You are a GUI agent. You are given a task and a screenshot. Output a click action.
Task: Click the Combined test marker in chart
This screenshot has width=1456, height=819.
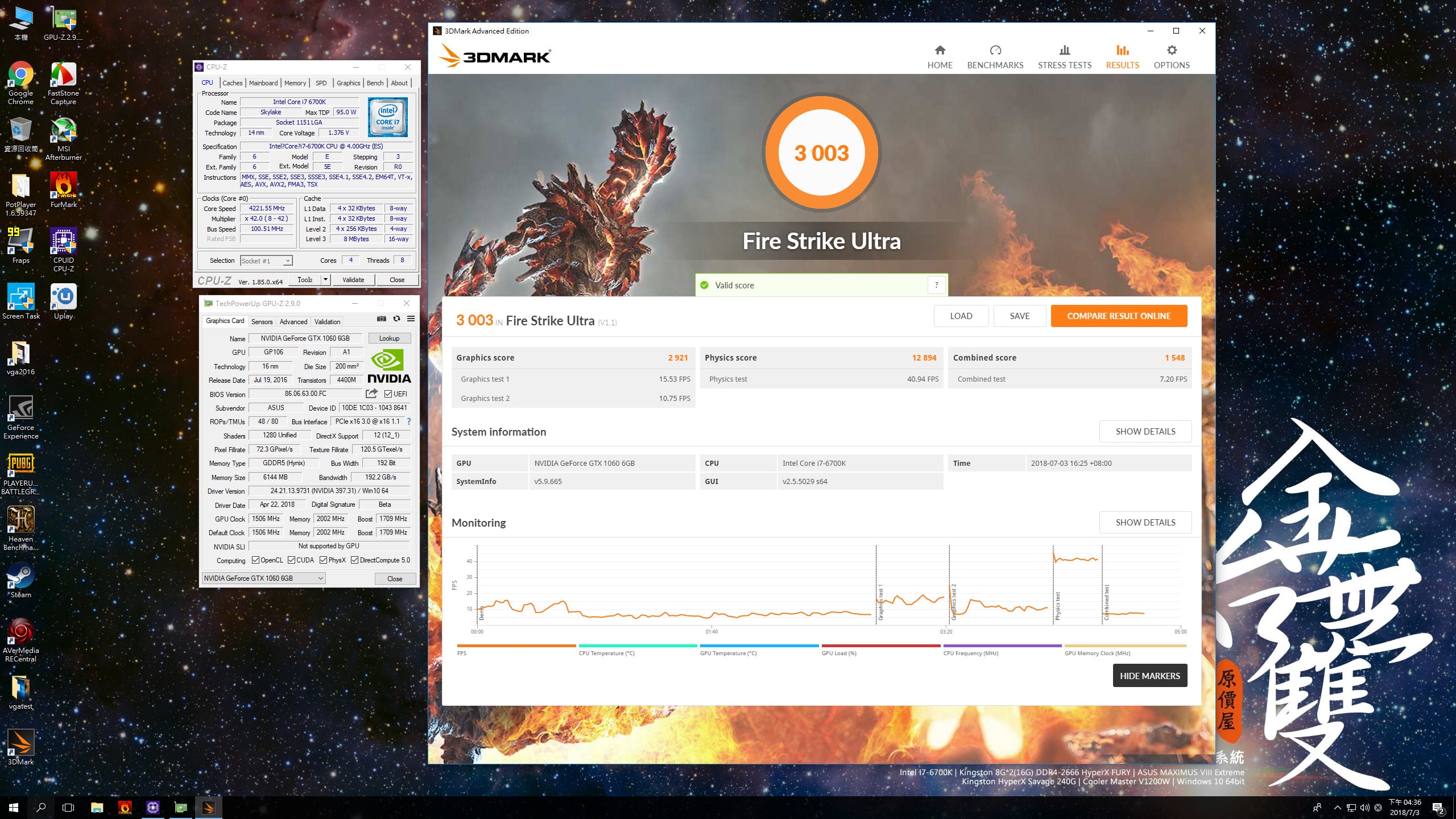pos(1107,602)
